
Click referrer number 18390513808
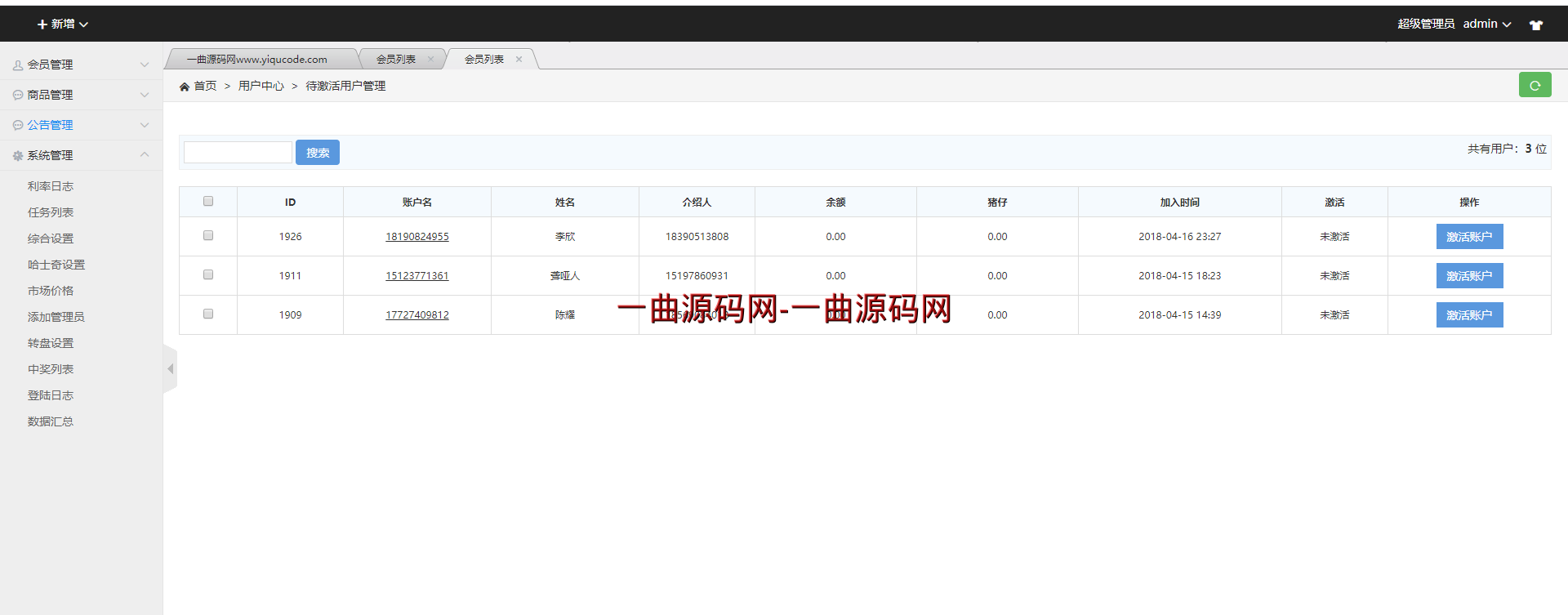[x=697, y=237]
